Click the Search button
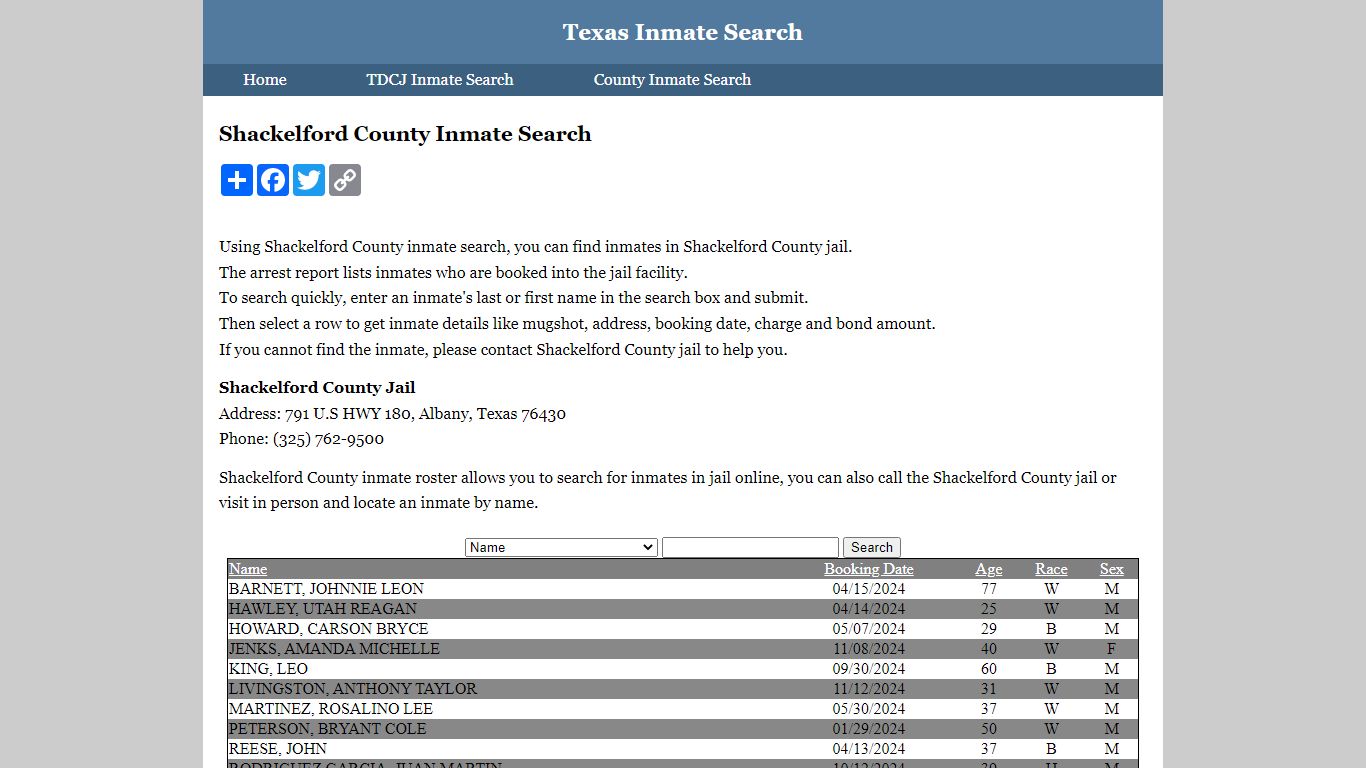The image size is (1366, 768). point(872,547)
